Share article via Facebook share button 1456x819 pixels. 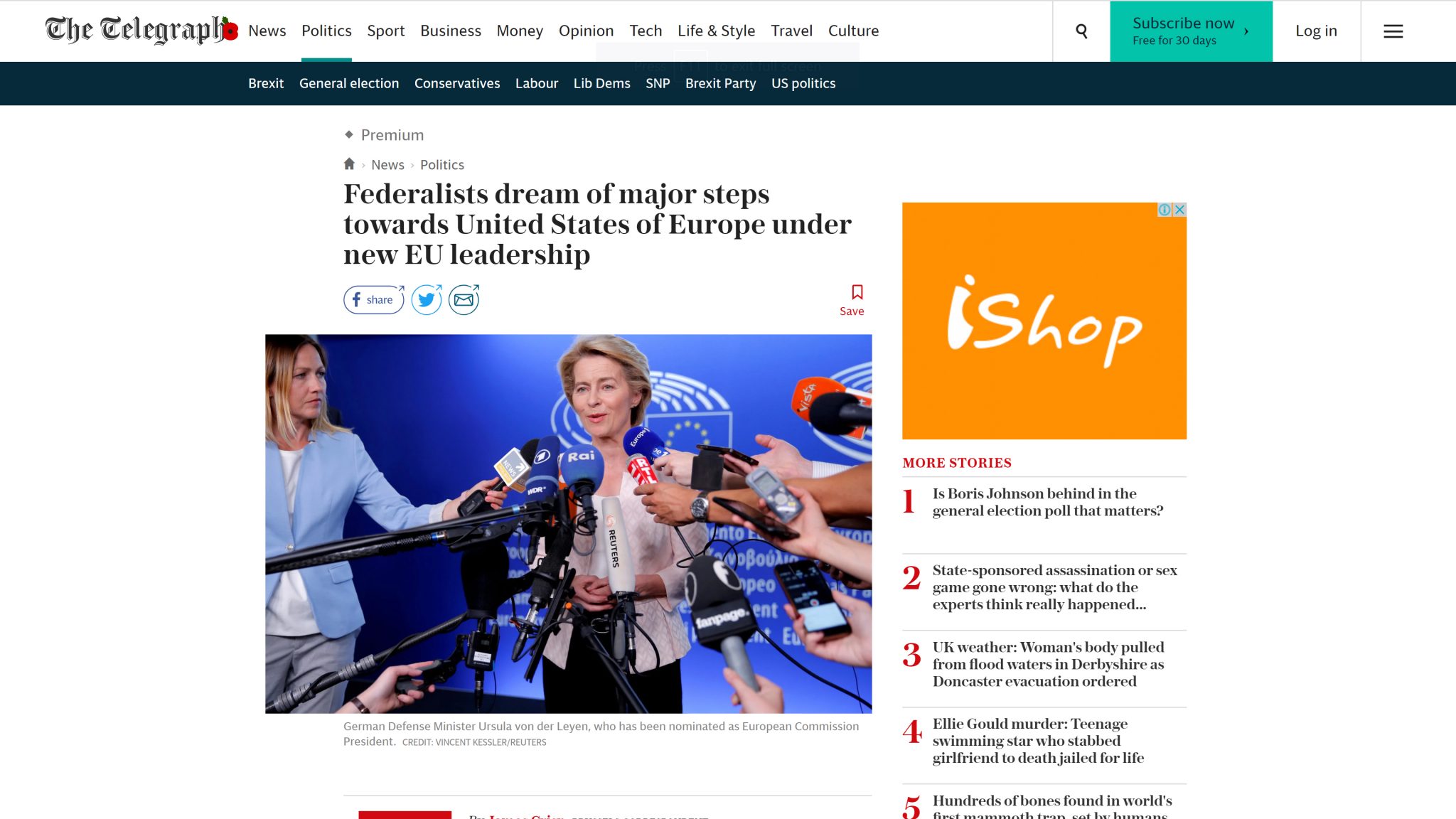(x=374, y=300)
